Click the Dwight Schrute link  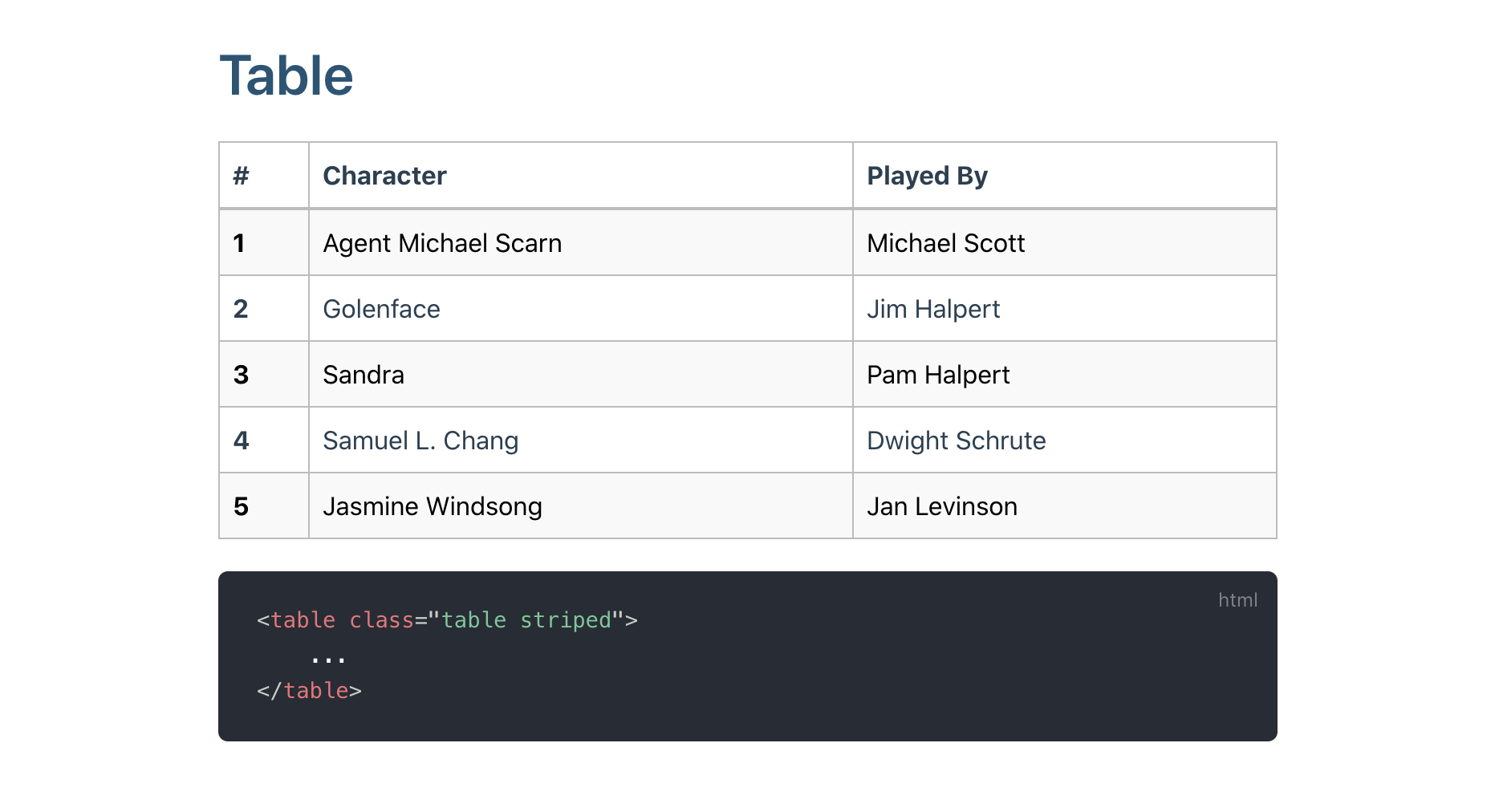tap(956, 440)
